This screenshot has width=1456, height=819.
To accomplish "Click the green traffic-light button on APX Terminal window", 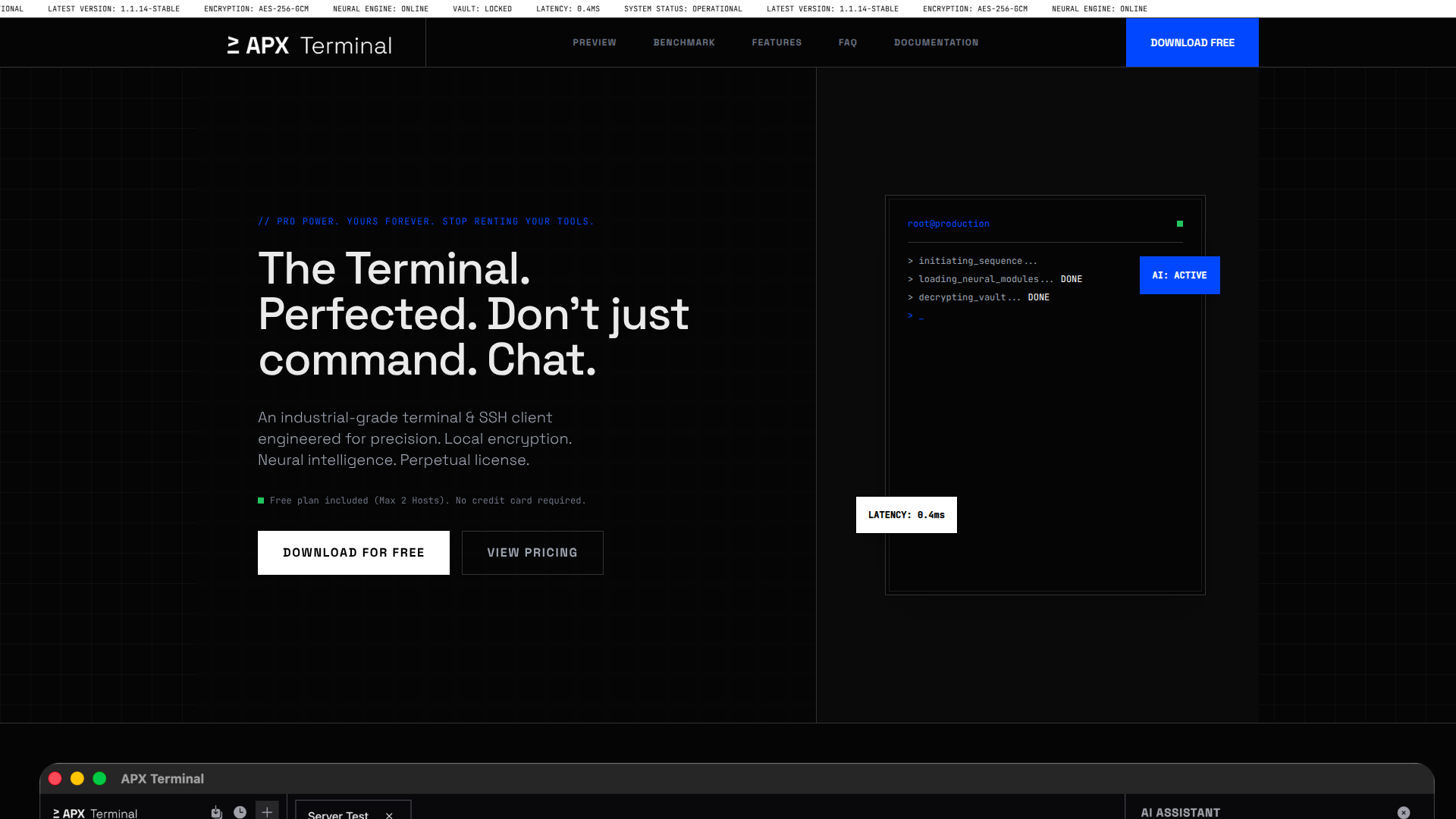I will 99,778.
